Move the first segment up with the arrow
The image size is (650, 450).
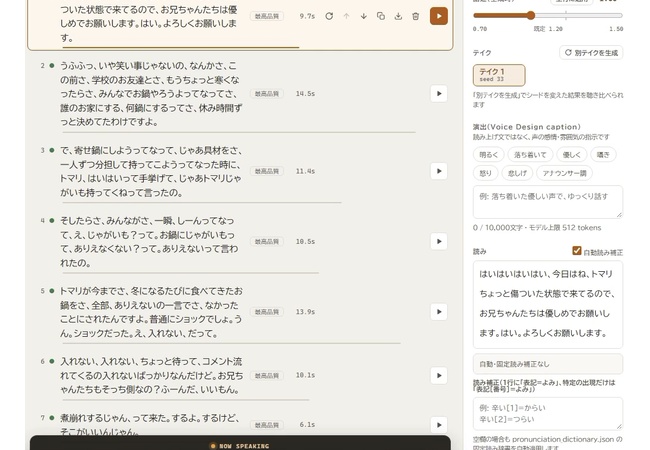click(x=347, y=16)
